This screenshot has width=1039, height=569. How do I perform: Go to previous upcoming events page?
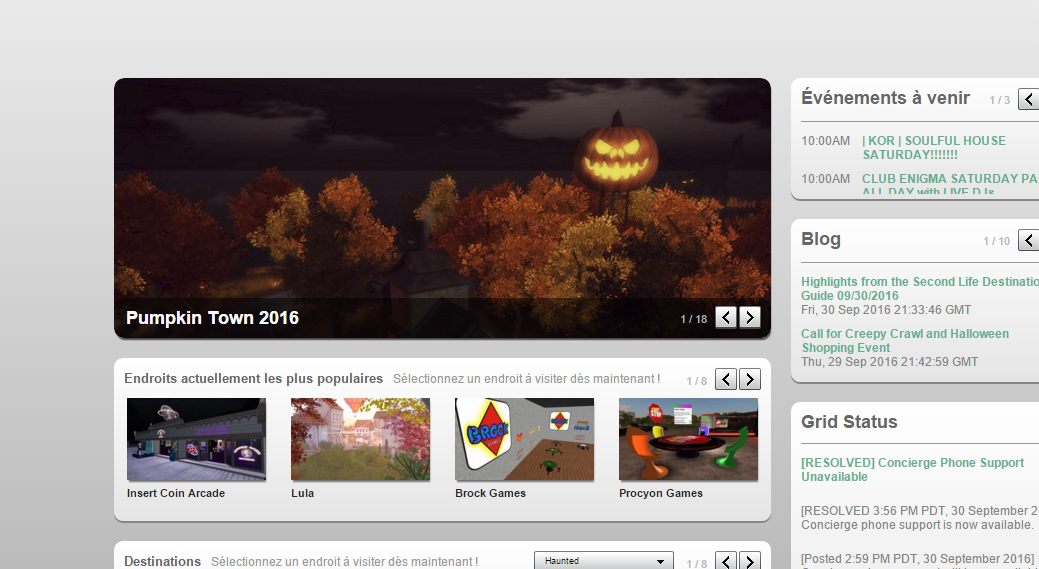point(1028,99)
